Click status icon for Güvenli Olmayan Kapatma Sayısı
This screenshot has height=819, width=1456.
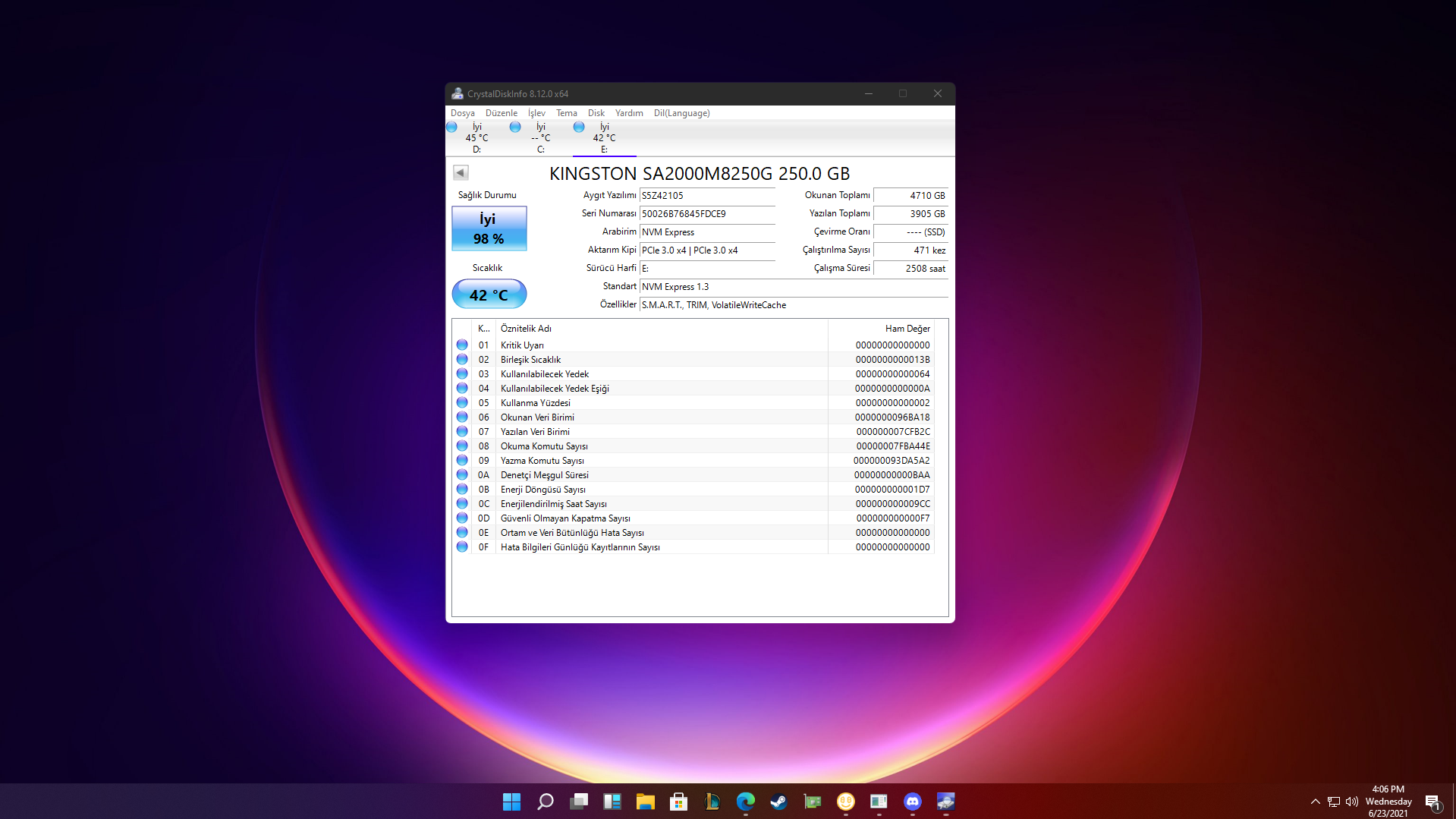point(462,518)
